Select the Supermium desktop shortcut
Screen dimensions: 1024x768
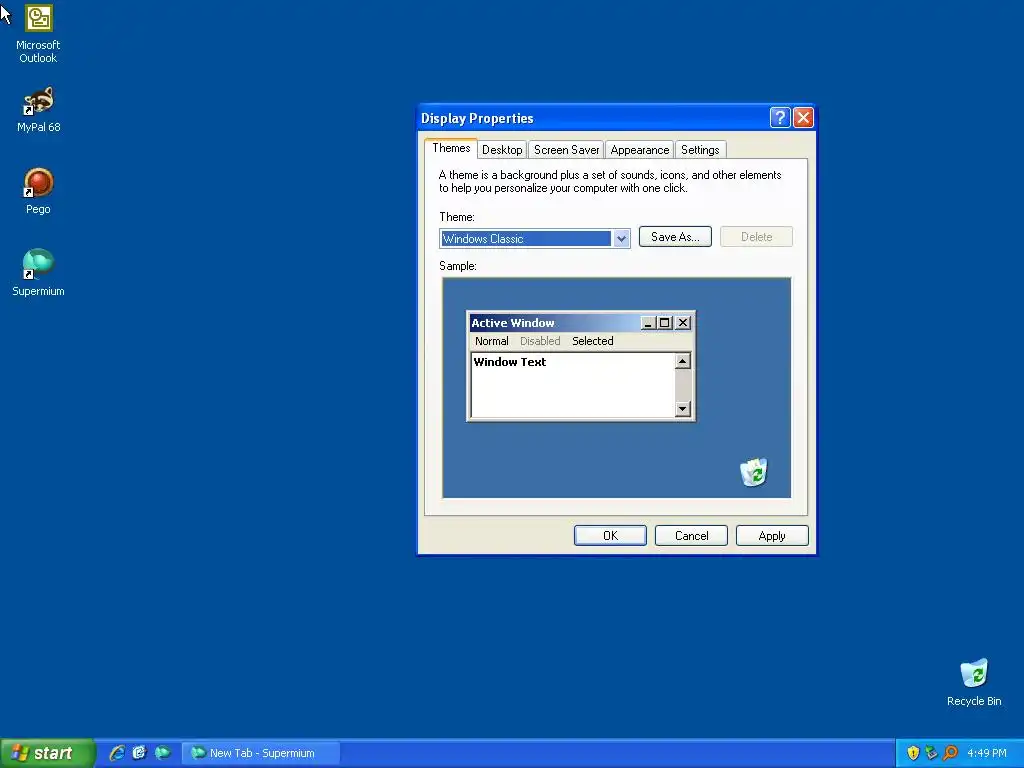pos(39,272)
